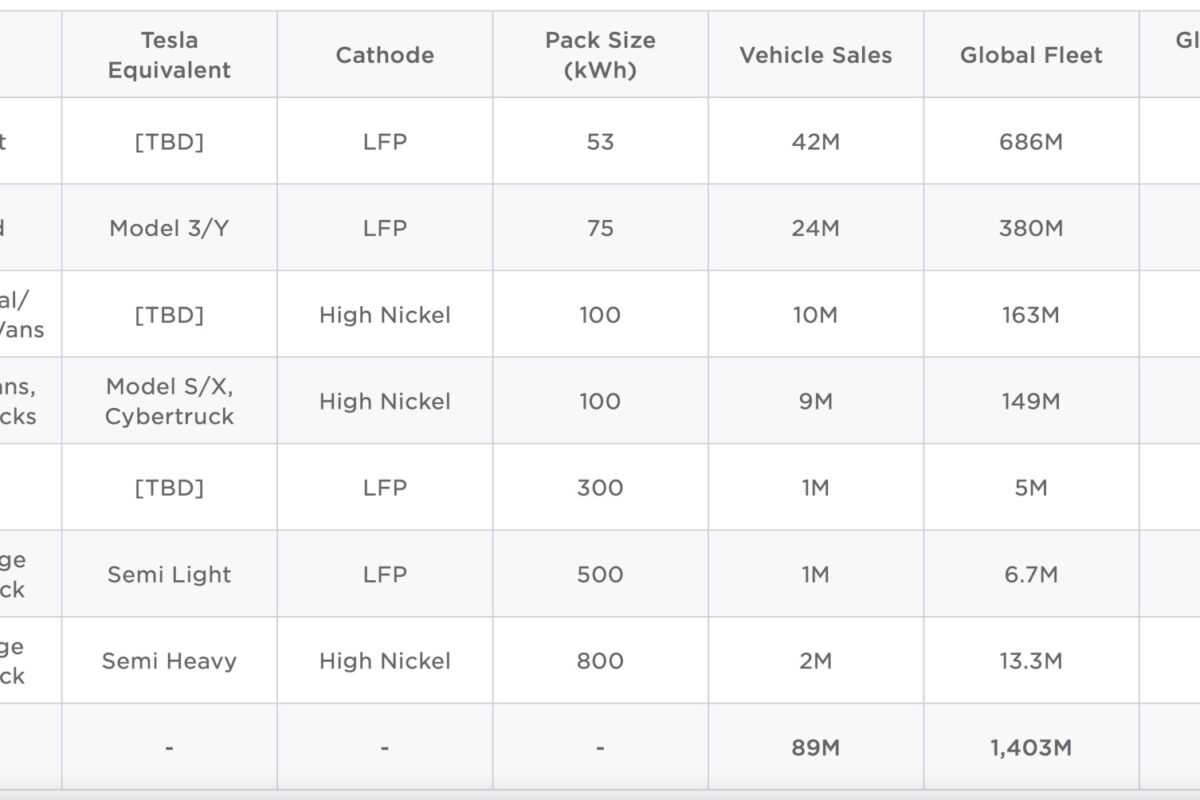Click the Global Fleet column header
Screen dimensions: 1200x800
1031,55
